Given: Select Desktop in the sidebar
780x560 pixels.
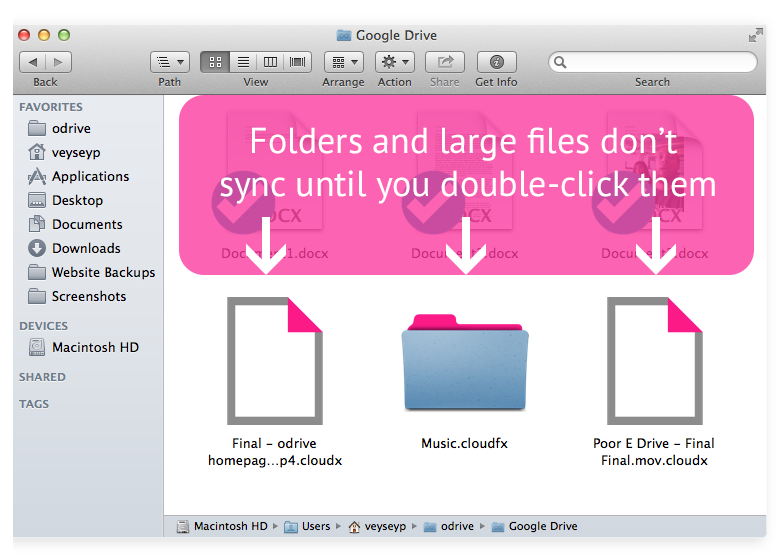Looking at the screenshot, I should [x=89, y=200].
